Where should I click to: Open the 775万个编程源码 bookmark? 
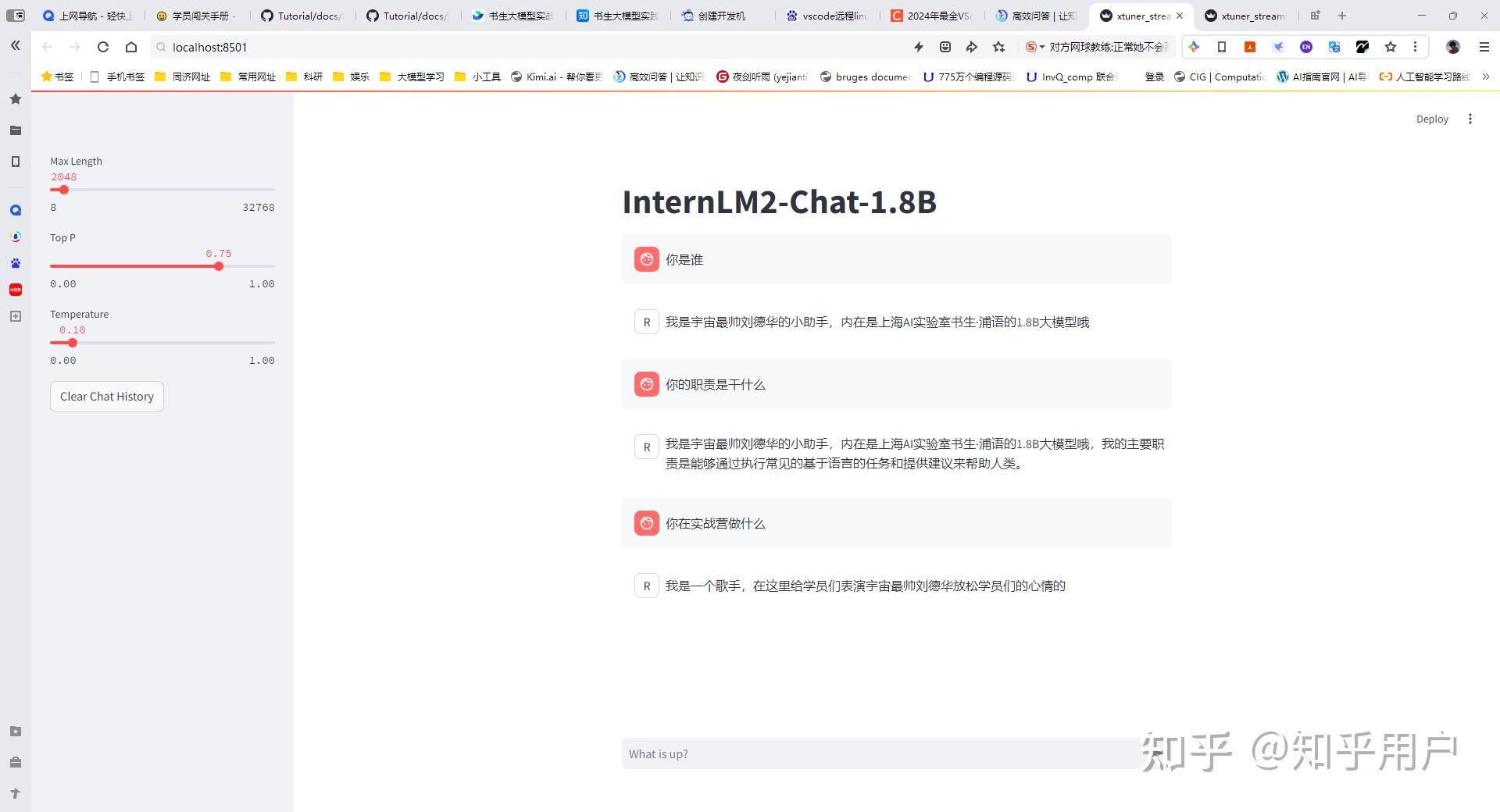point(968,77)
